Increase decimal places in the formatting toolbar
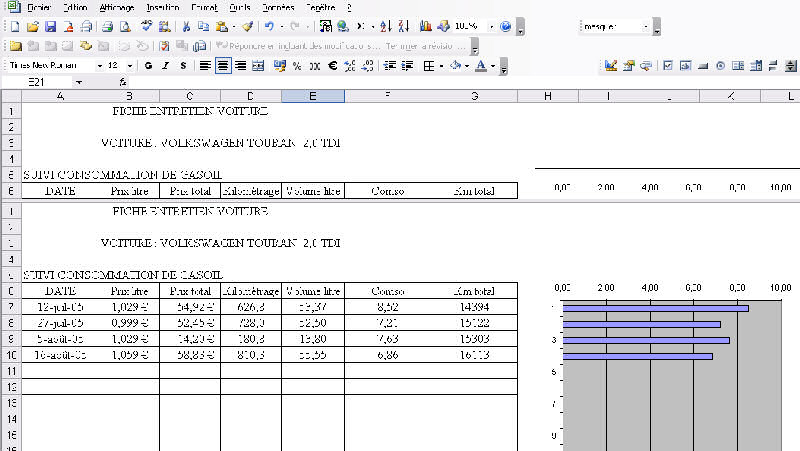This screenshot has height=451, width=800. [x=349, y=66]
